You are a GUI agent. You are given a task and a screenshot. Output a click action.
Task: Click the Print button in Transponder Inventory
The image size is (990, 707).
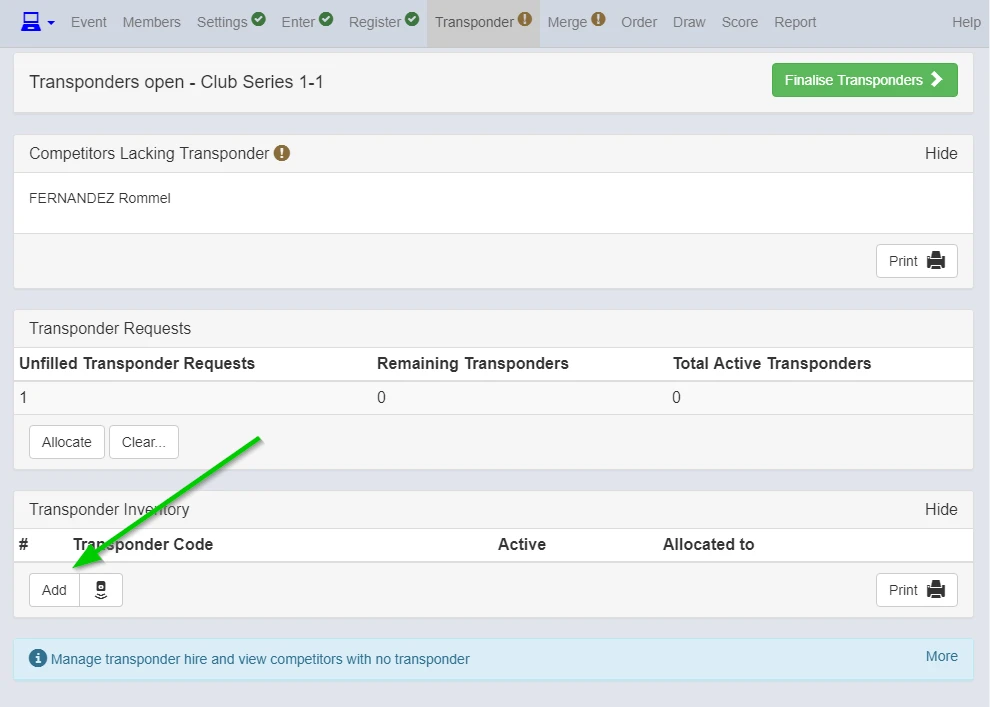(916, 590)
